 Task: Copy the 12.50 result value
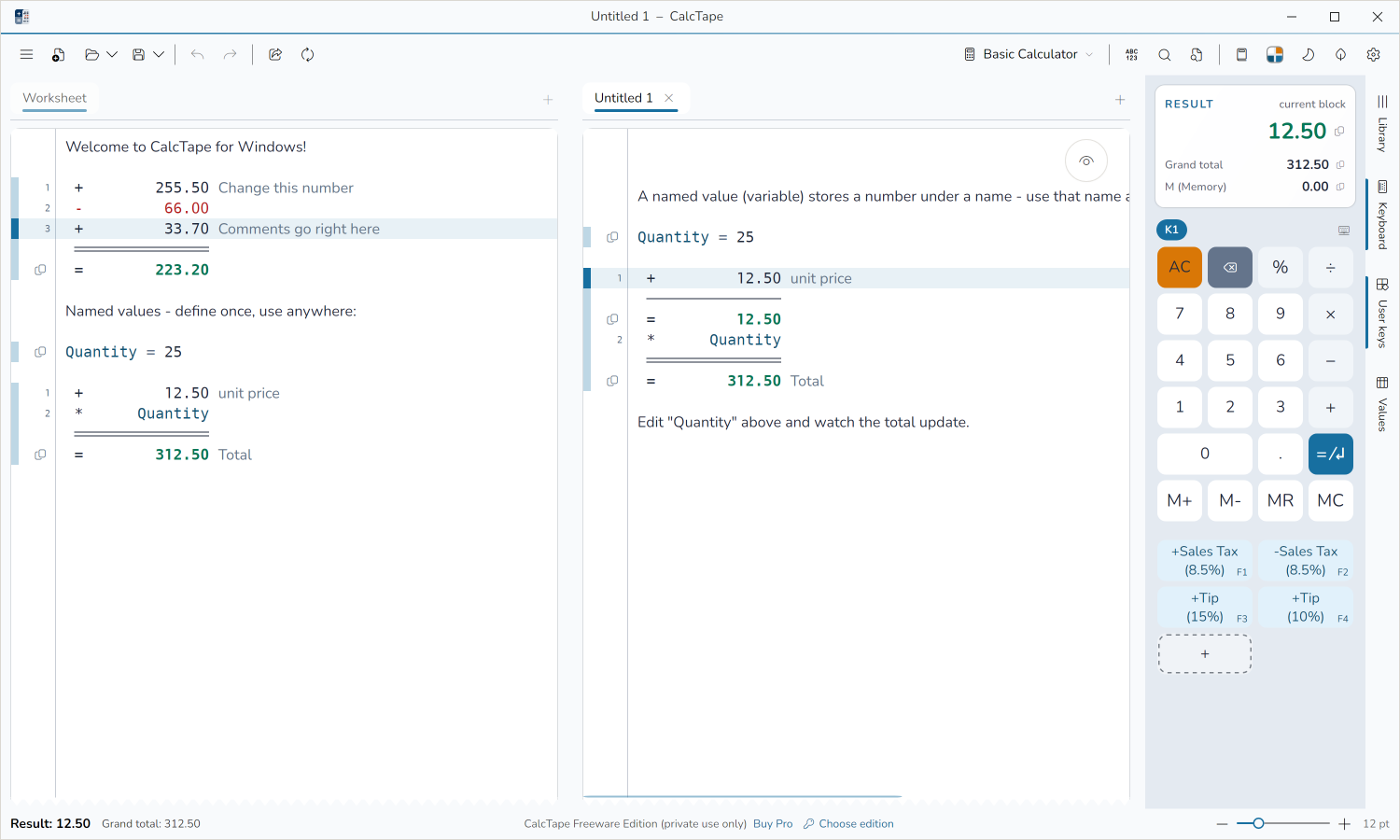point(1339,131)
